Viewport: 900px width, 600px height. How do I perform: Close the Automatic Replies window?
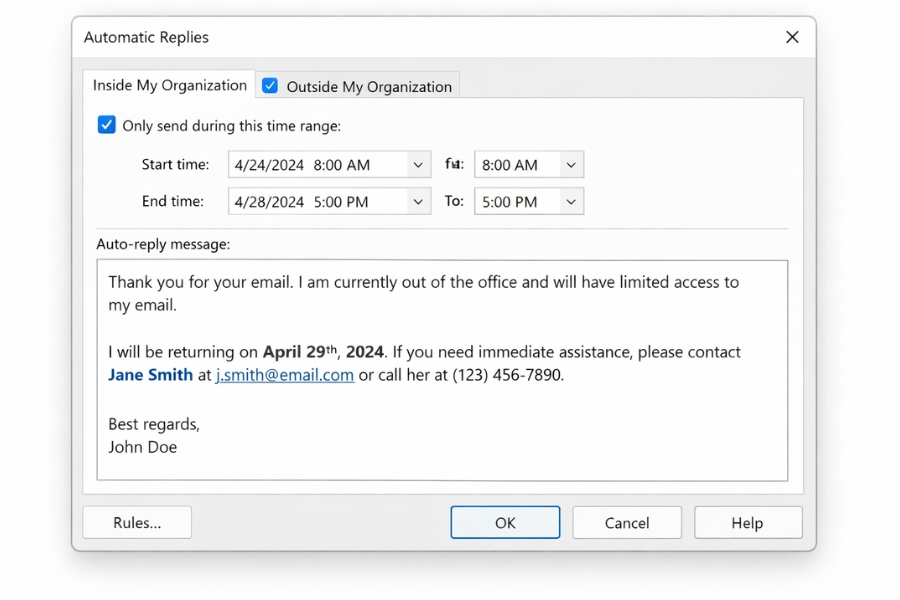point(792,37)
